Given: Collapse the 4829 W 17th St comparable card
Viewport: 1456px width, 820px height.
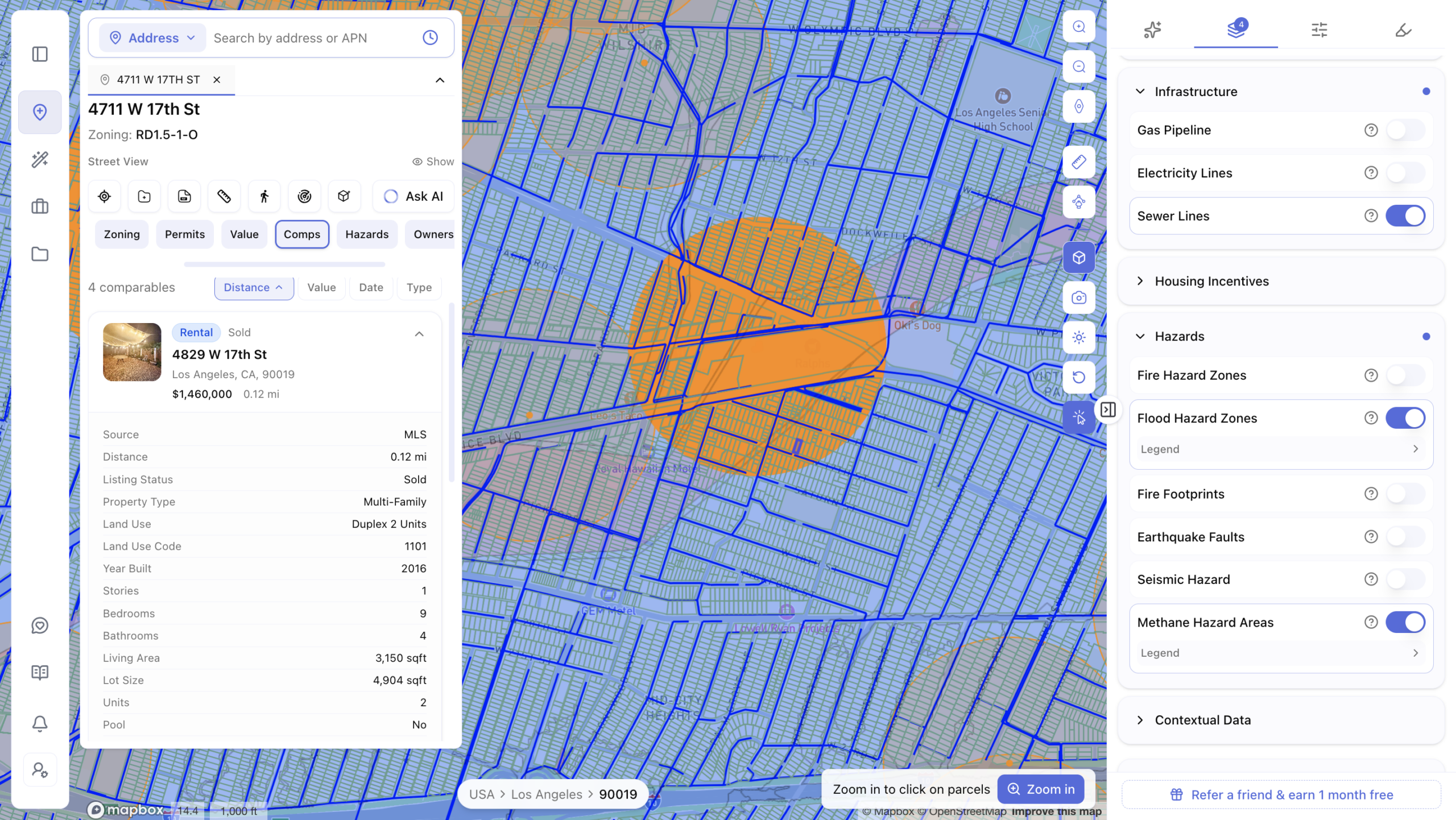Looking at the screenshot, I should click(419, 334).
